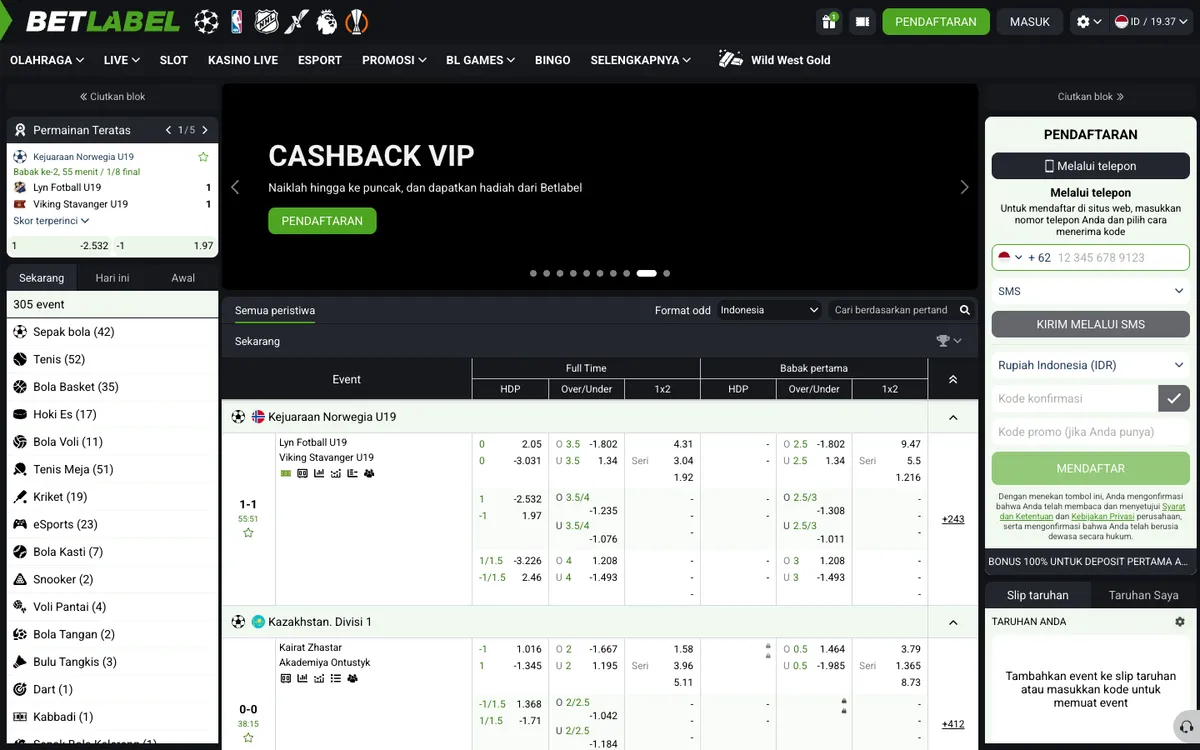Screen dimensions: 1200x750
Task: Open the gift bonus icon
Action: [x=829, y=21]
